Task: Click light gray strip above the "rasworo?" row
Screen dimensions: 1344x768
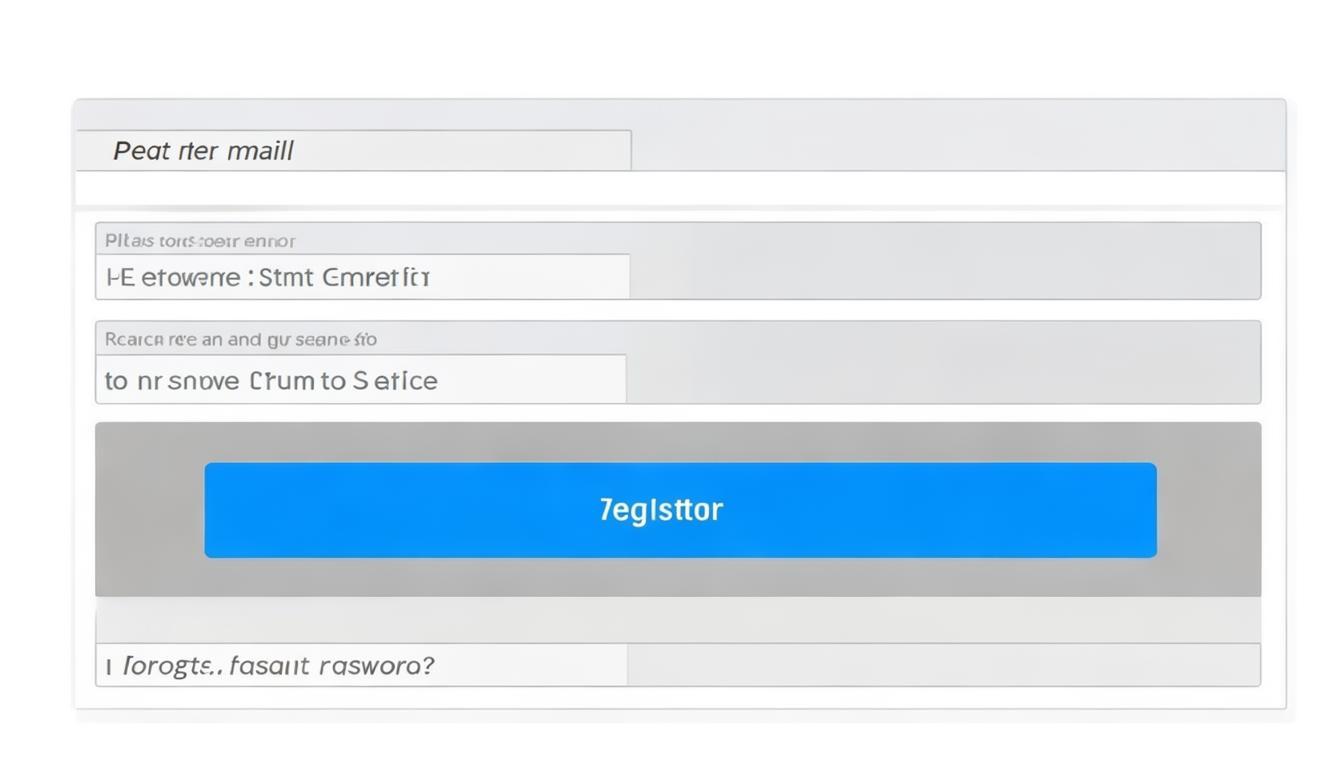Action: click(678, 621)
